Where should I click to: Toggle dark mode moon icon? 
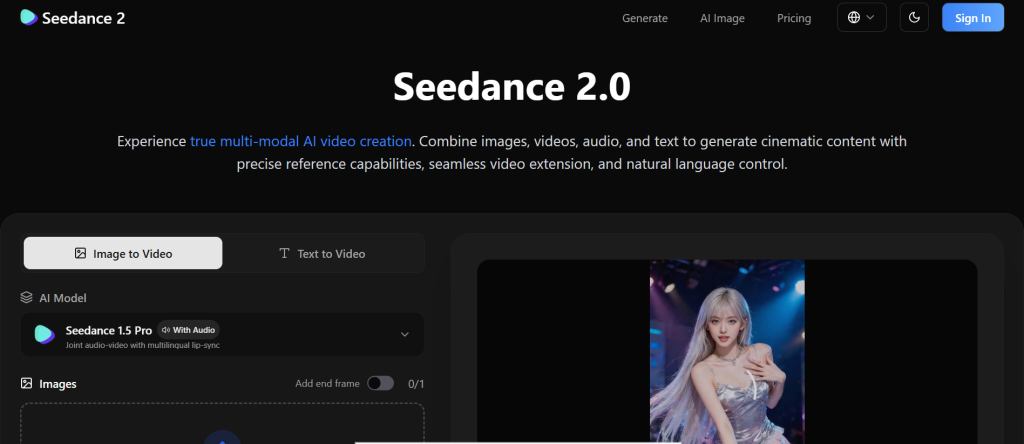coord(914,18)
